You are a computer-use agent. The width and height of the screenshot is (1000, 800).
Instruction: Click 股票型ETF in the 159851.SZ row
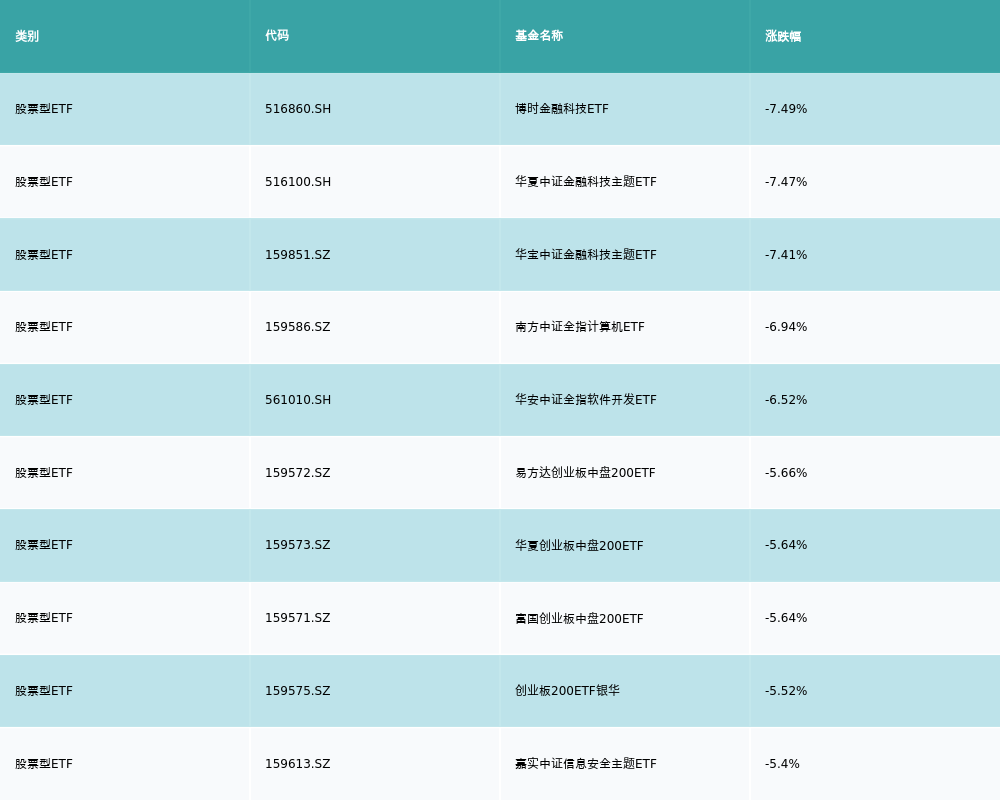(x=44, y=255)
